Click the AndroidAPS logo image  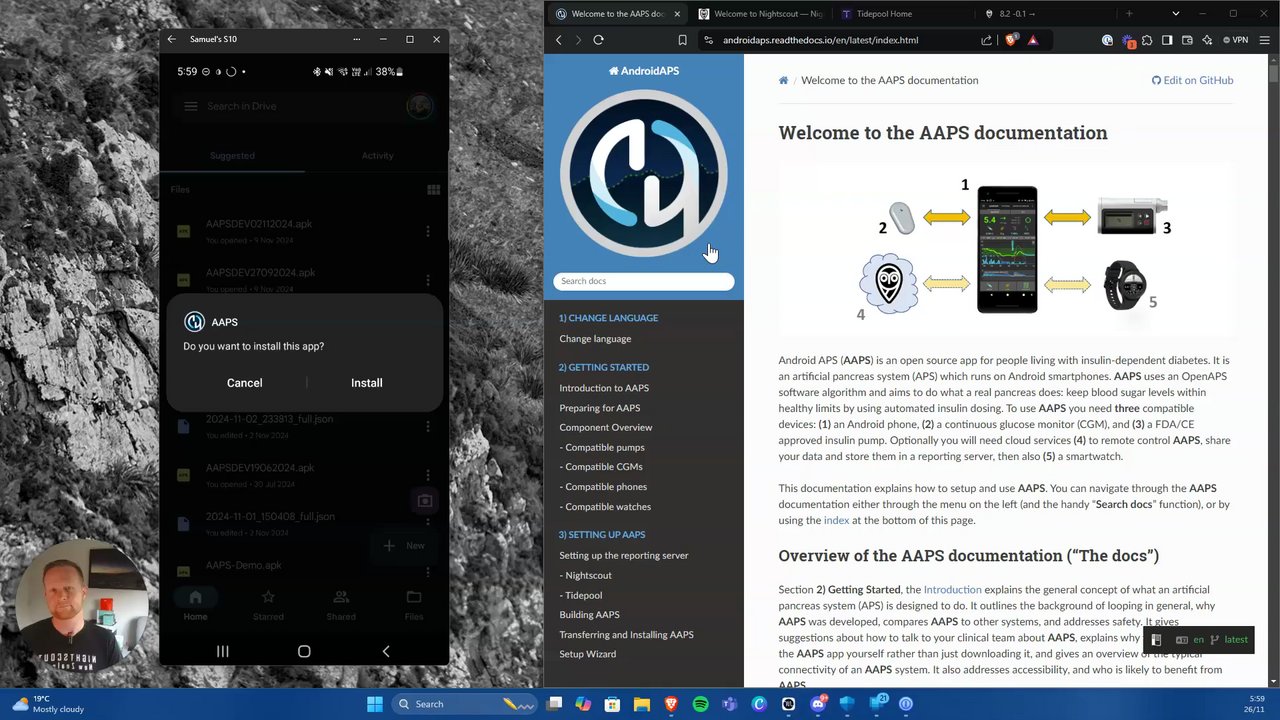click(x=644, y=173)
